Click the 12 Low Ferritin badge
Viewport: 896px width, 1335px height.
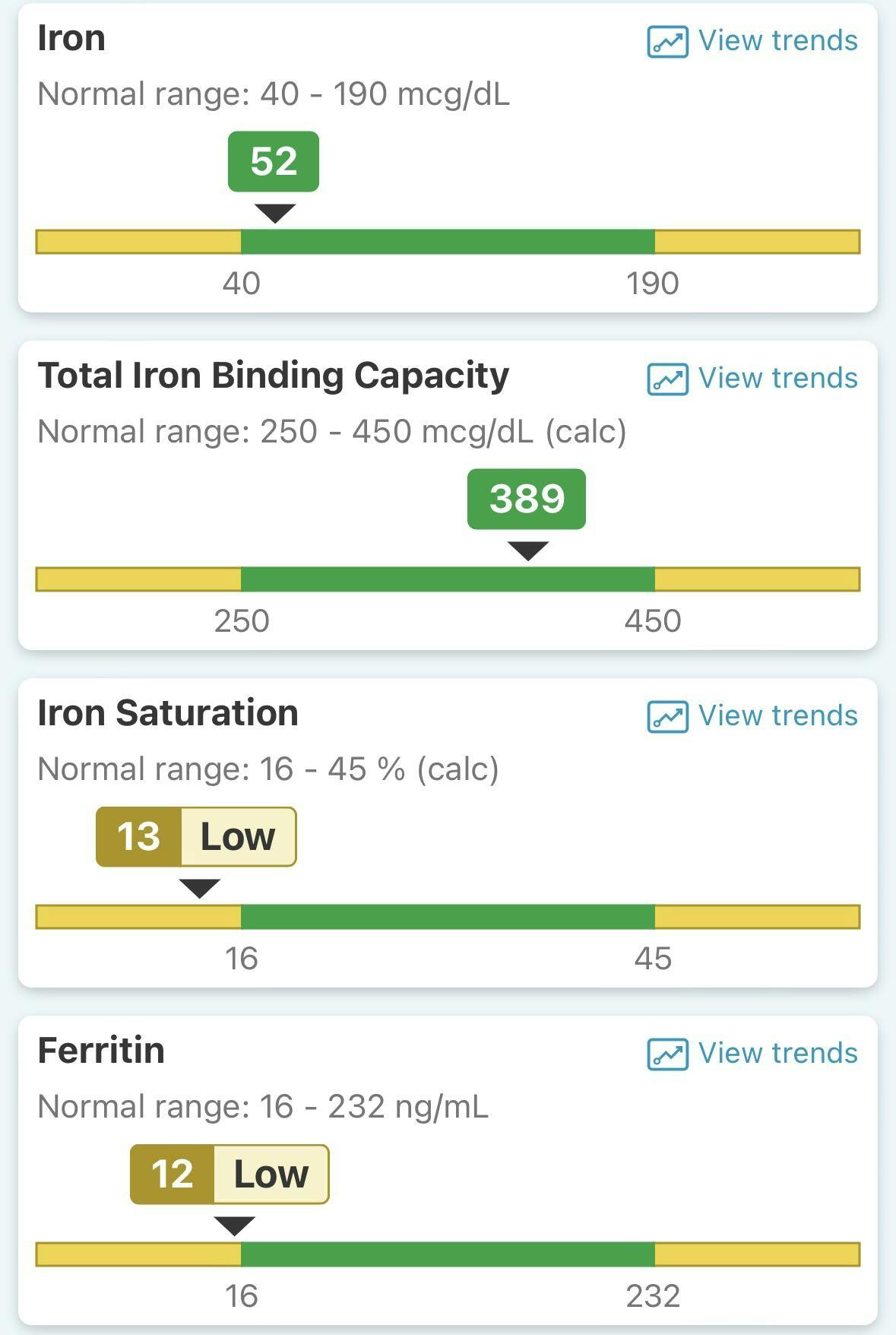[x=230, y=1174]
